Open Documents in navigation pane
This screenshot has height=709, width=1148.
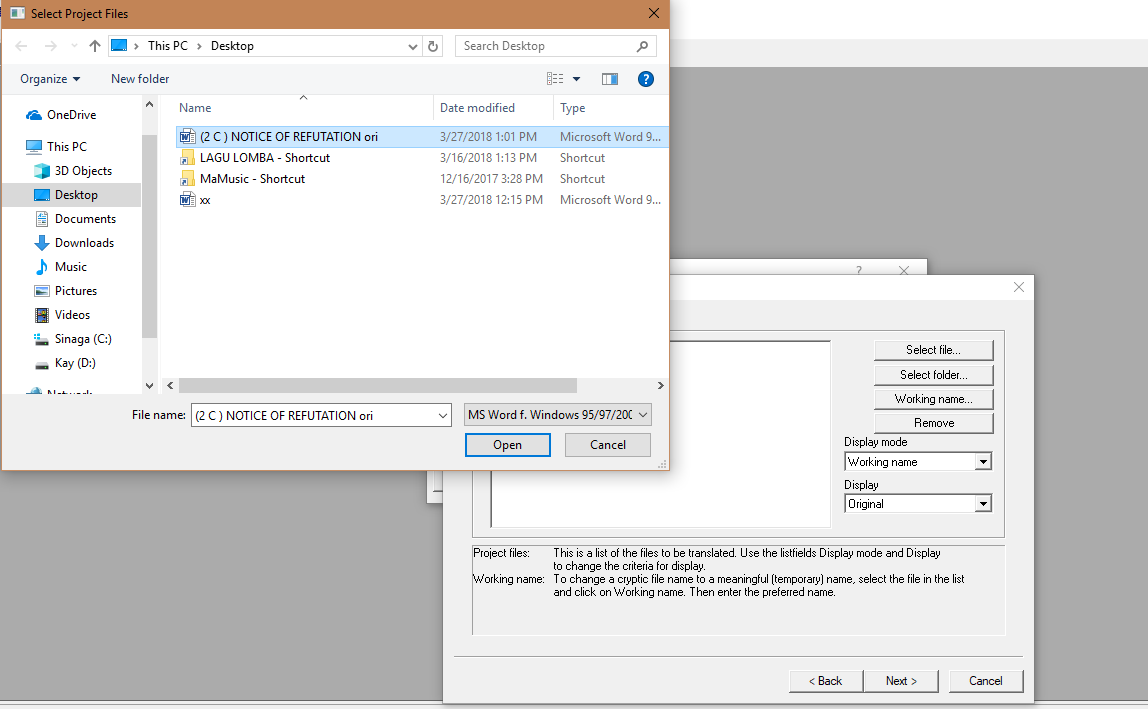click(x=85, y=219)
